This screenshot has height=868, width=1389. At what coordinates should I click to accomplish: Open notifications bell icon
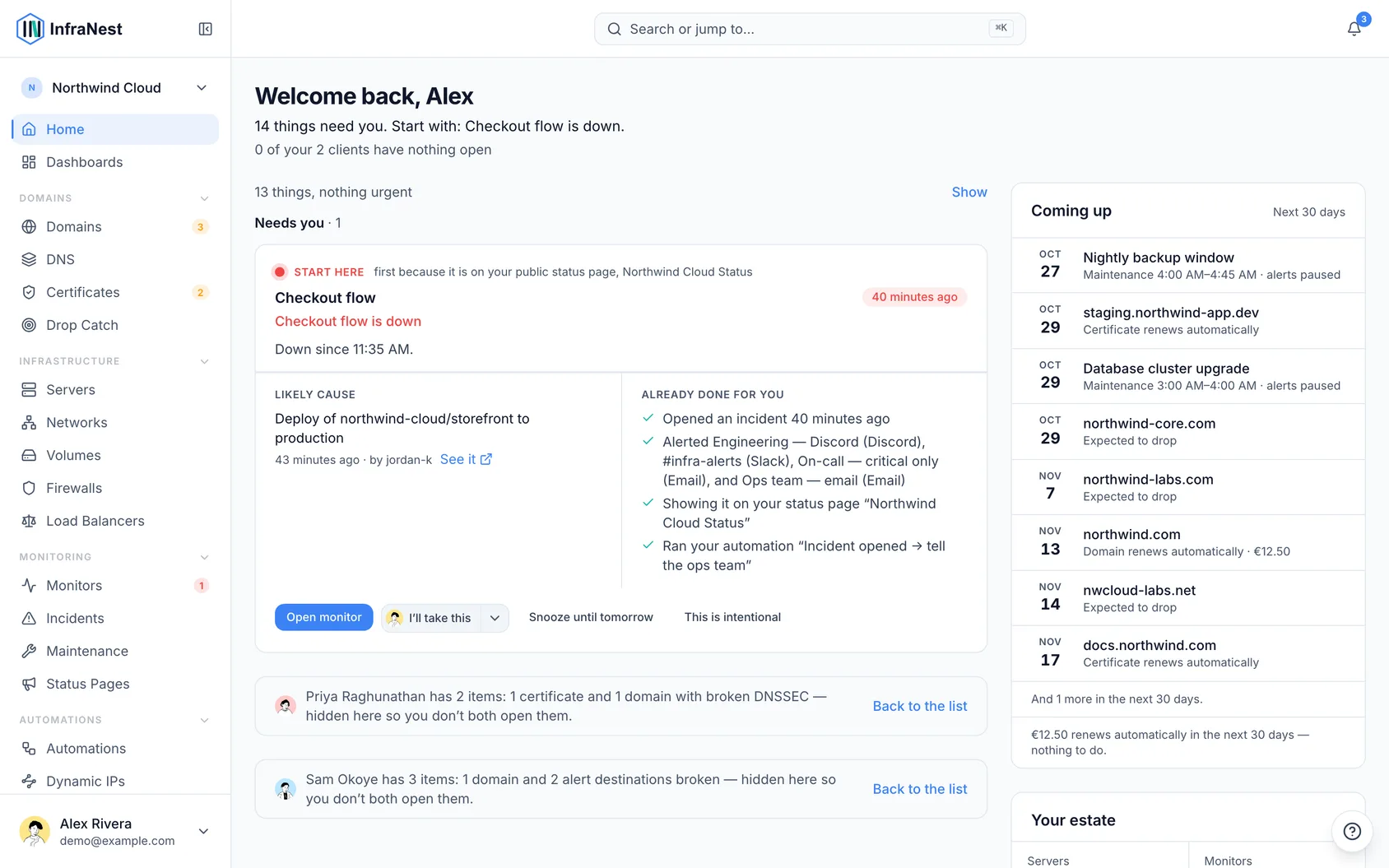coord(1354,29)
